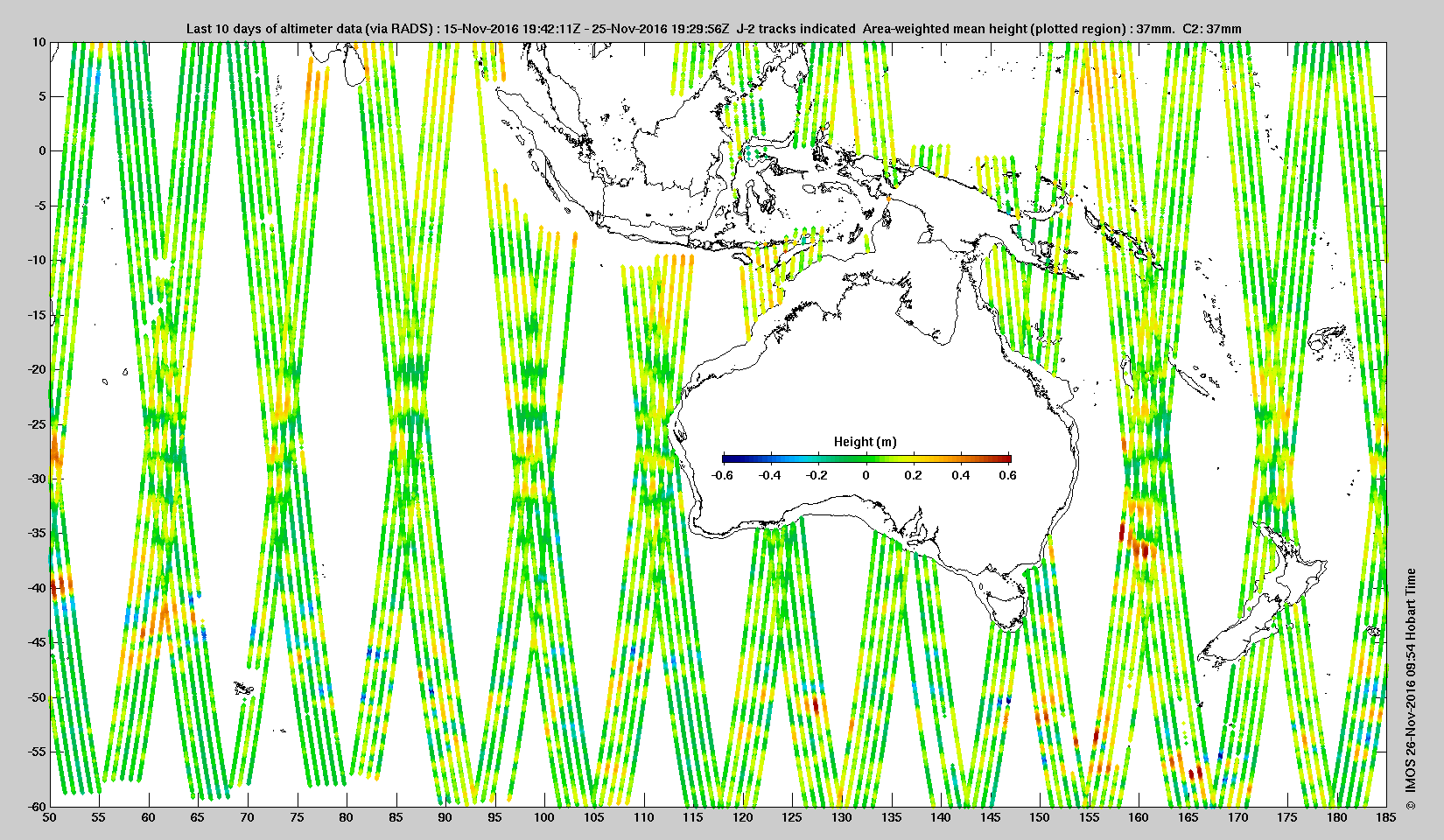Screen dimensions: 1444x840
Task: Click latitude tick '-50' on the y-axis
Action: click(x=36, y=697)
